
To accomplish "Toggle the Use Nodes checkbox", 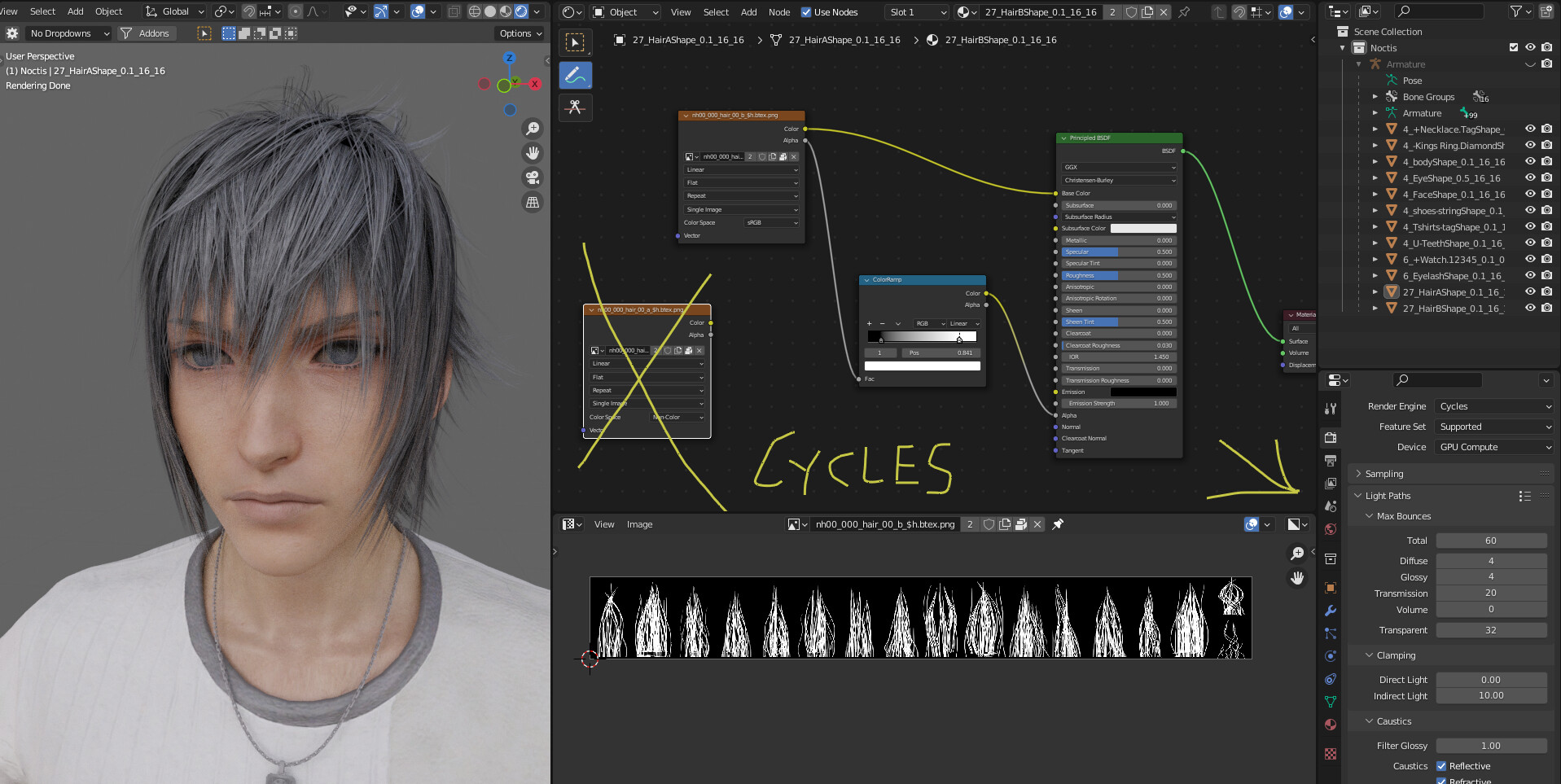I will pyautogui.click(x=806, y=12).
